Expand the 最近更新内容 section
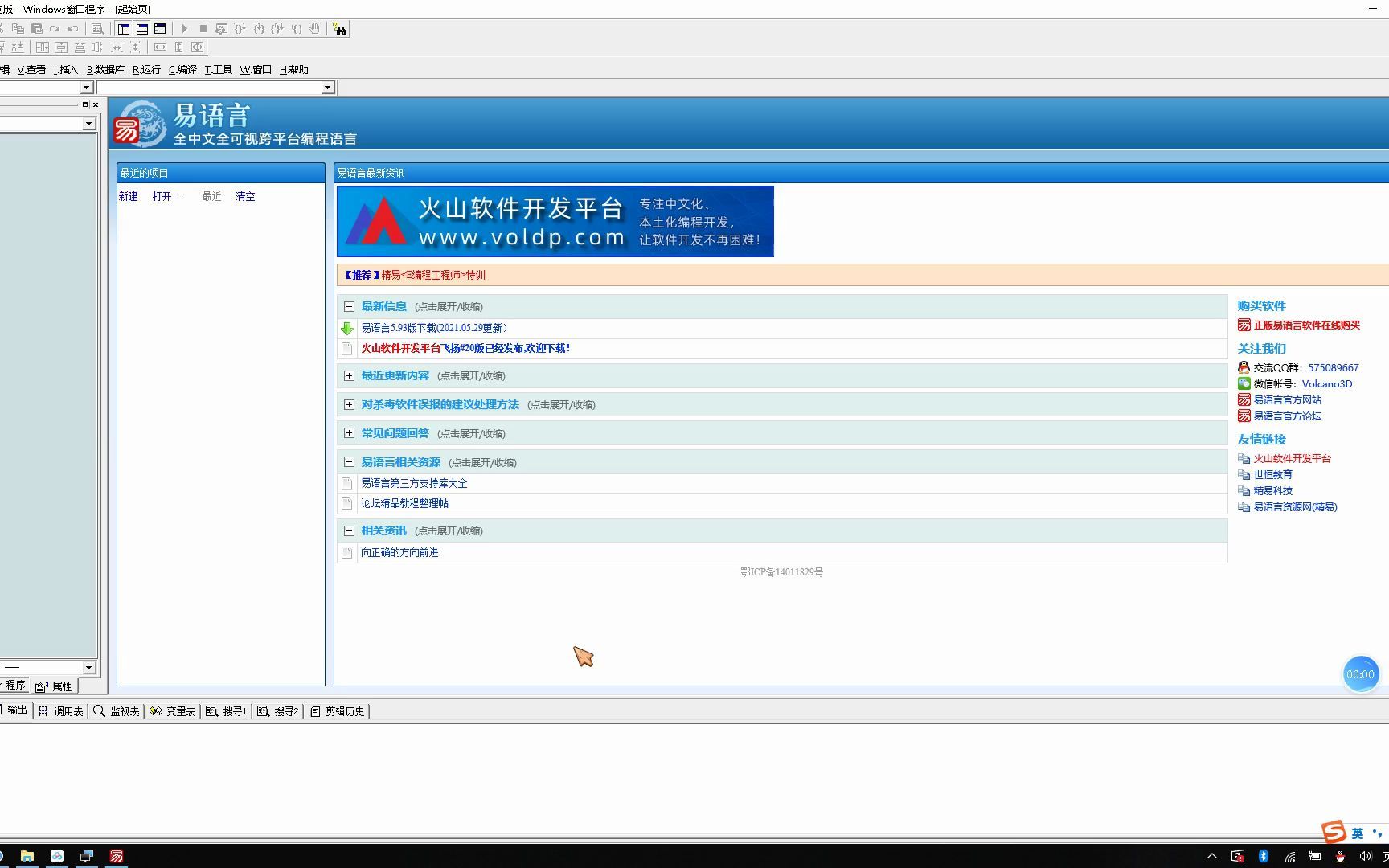The height and width of the screenshot is (868, 1389). click(349, 375)
